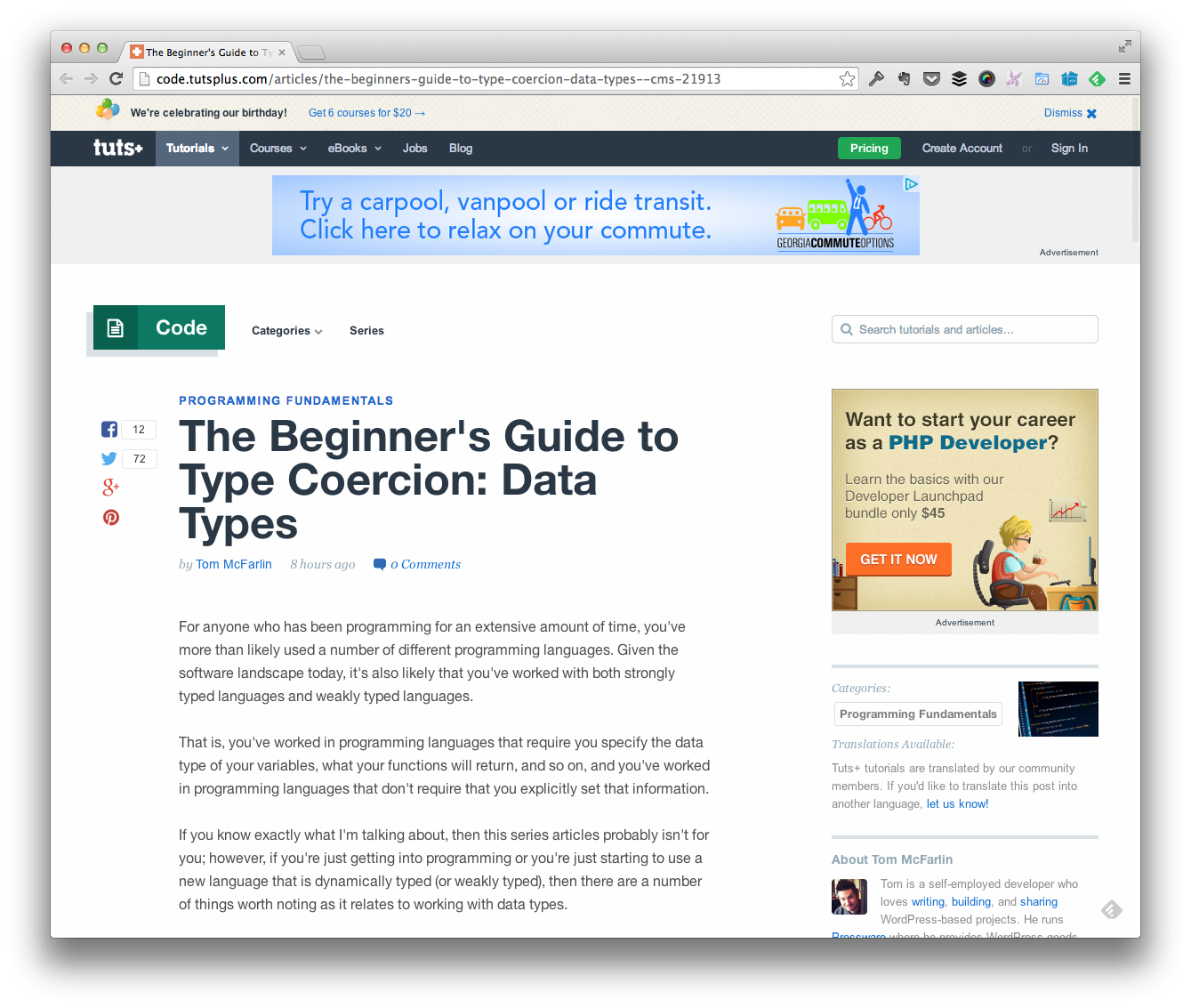Open the password manager key icon
This screenshot has width=1191, height=1008.
click(876, 78)
